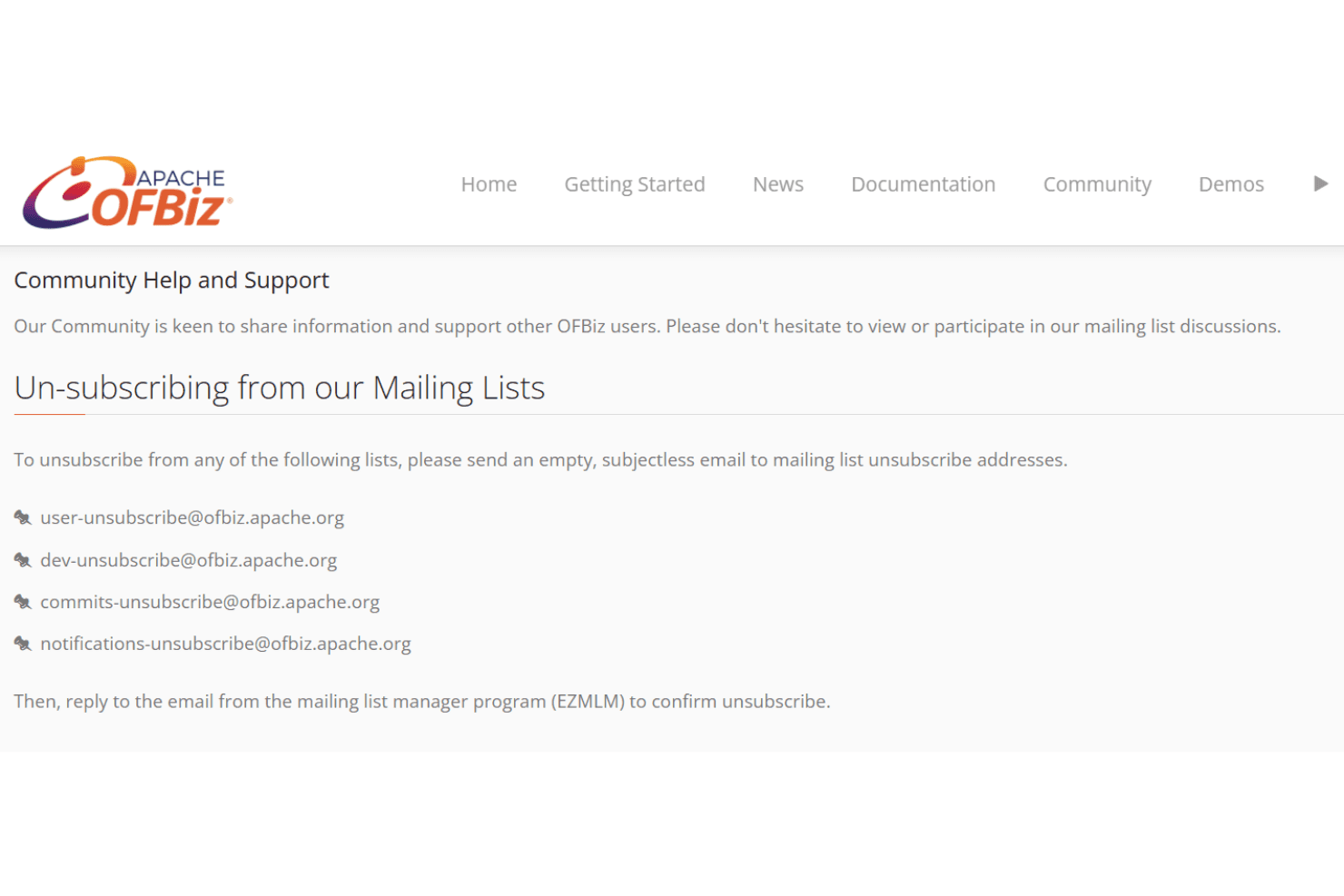This screenshot has height=896, width=1344.
Task: Click the feather icon beside user-unsubscribe address
Action: (x=23, y=517)
